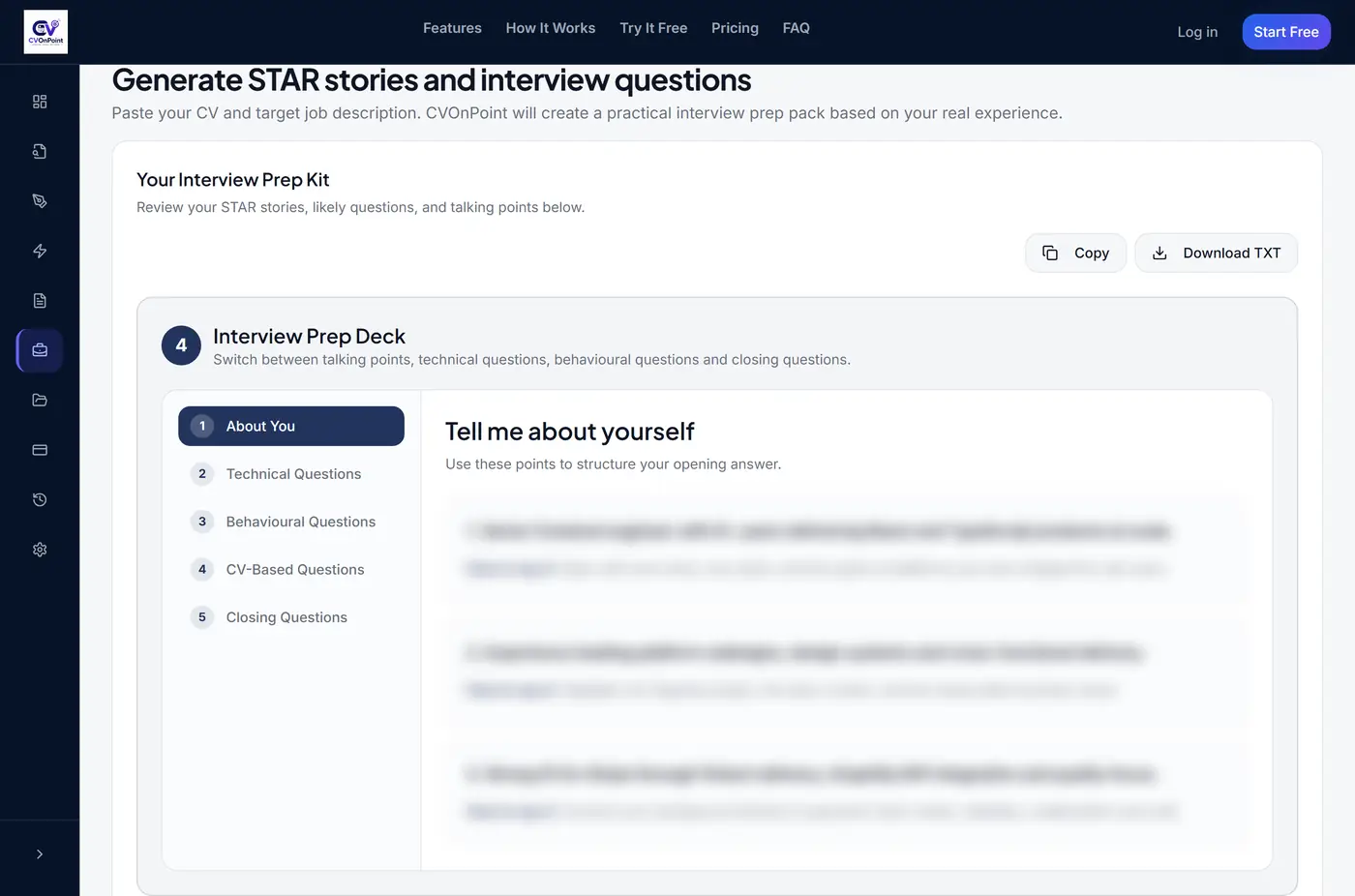Select the pen tool icon in sidebar

40,201
